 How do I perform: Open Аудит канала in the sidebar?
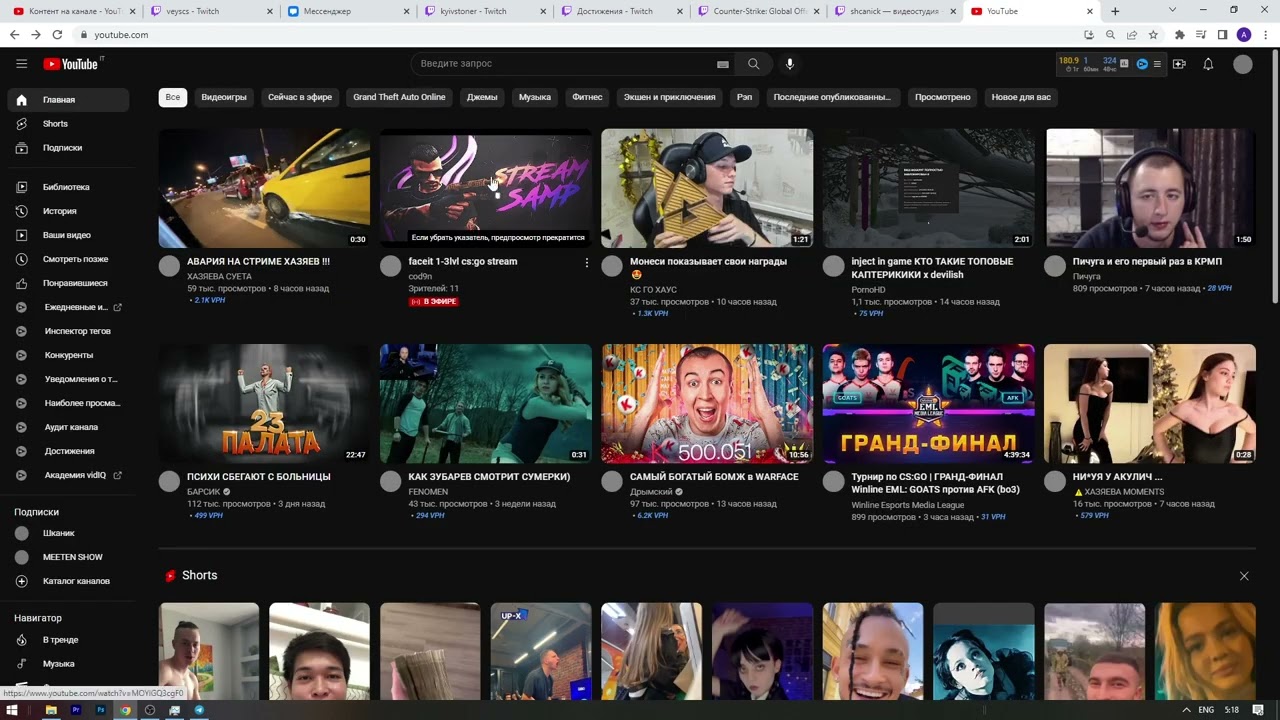coord(68,427)
